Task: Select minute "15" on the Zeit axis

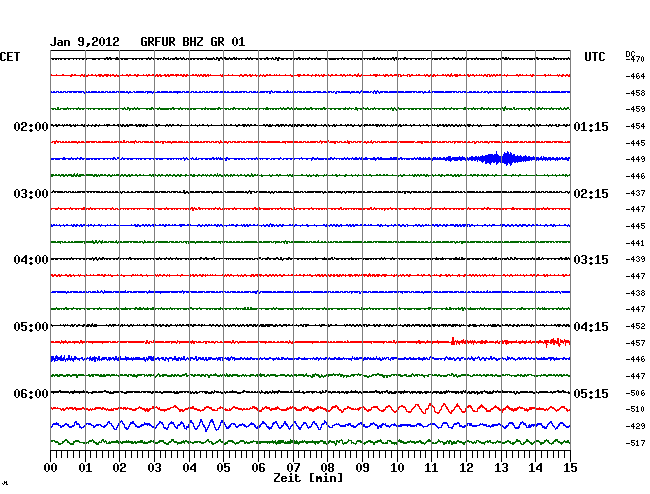Action: pos(570,468)
